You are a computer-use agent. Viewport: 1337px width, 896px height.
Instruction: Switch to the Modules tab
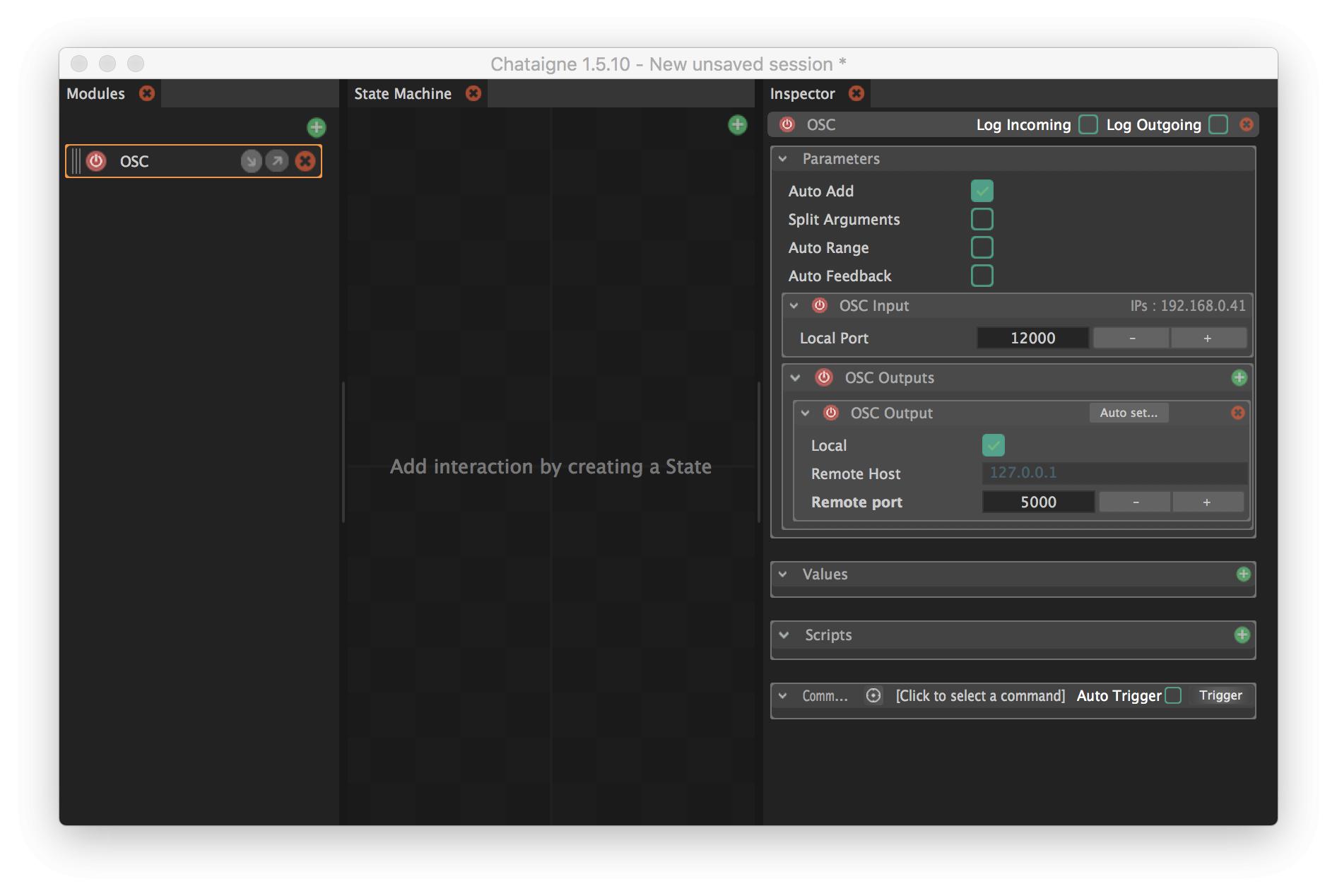[95, 94]
